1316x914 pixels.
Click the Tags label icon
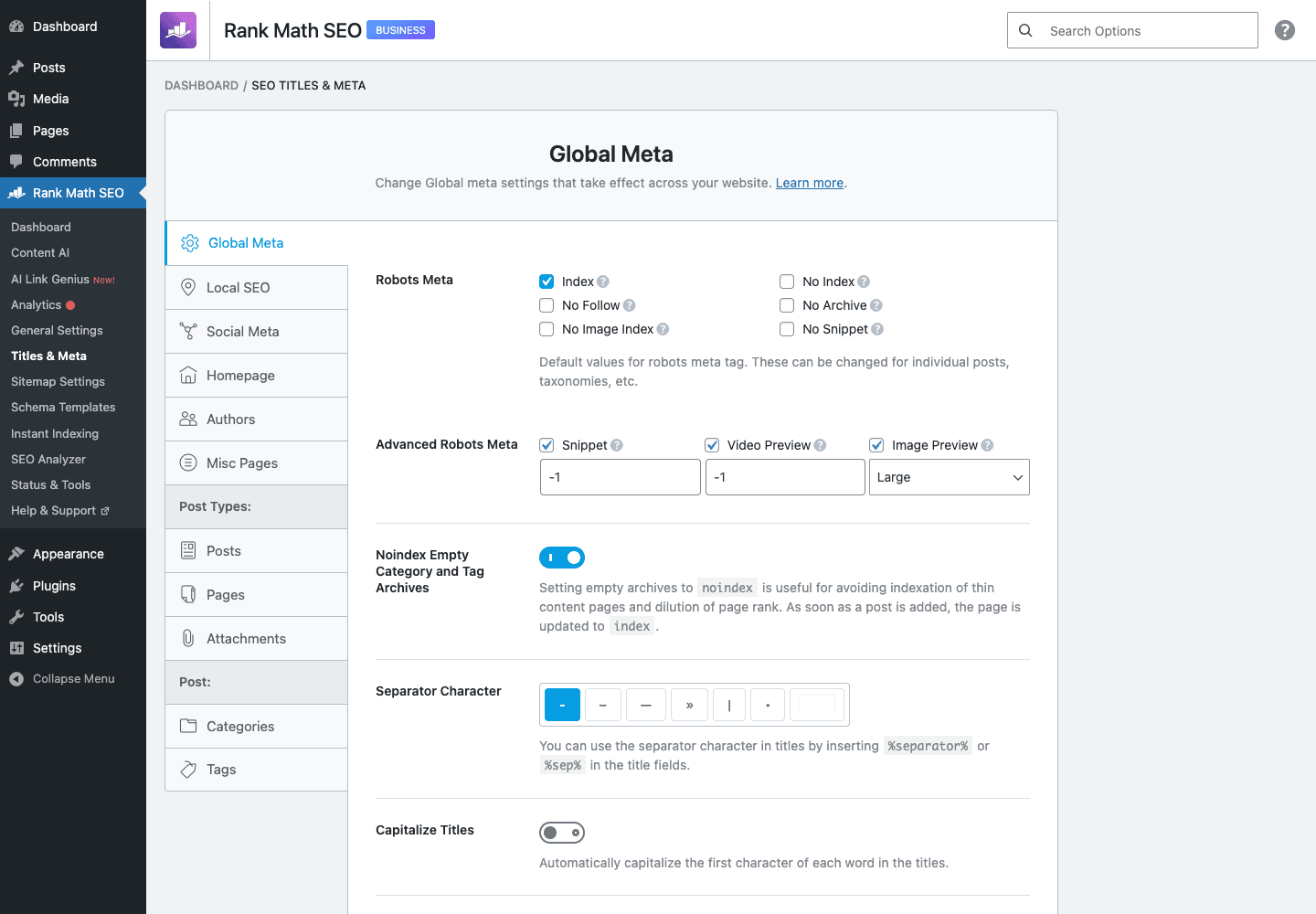pos(188,770)
